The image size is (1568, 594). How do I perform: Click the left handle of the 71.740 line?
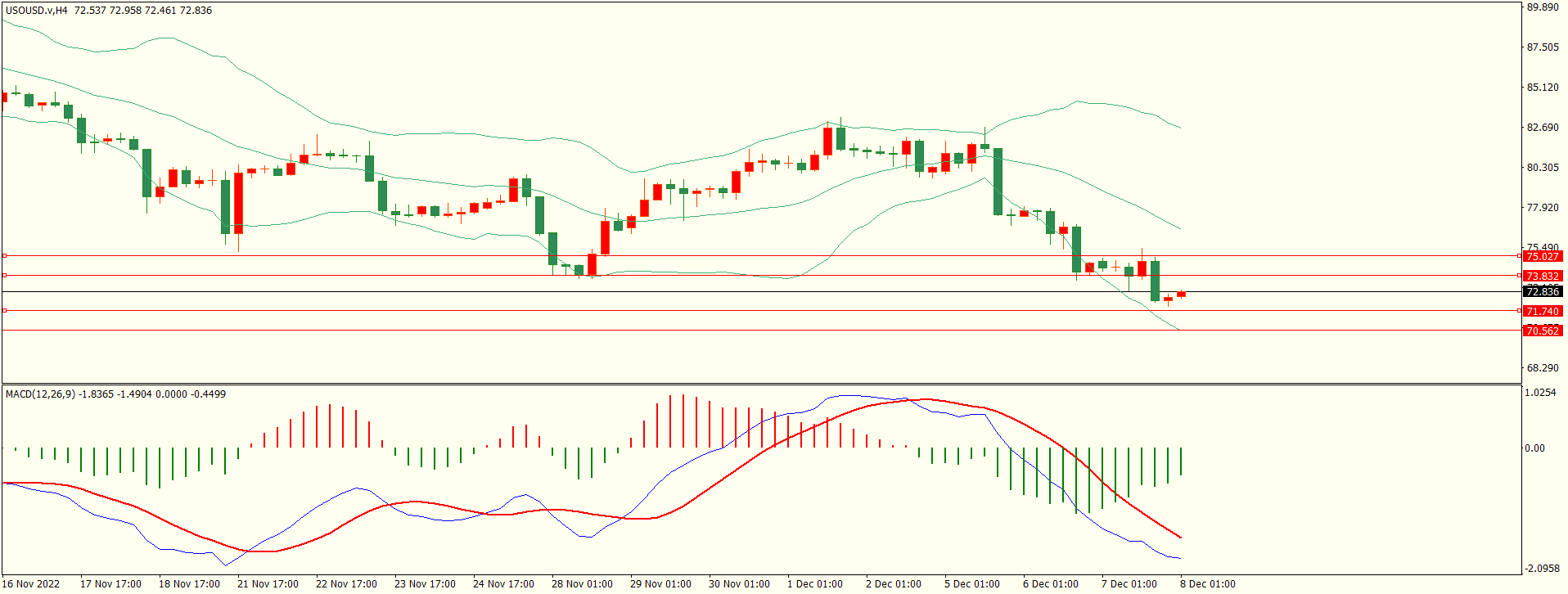pos(5,311)
